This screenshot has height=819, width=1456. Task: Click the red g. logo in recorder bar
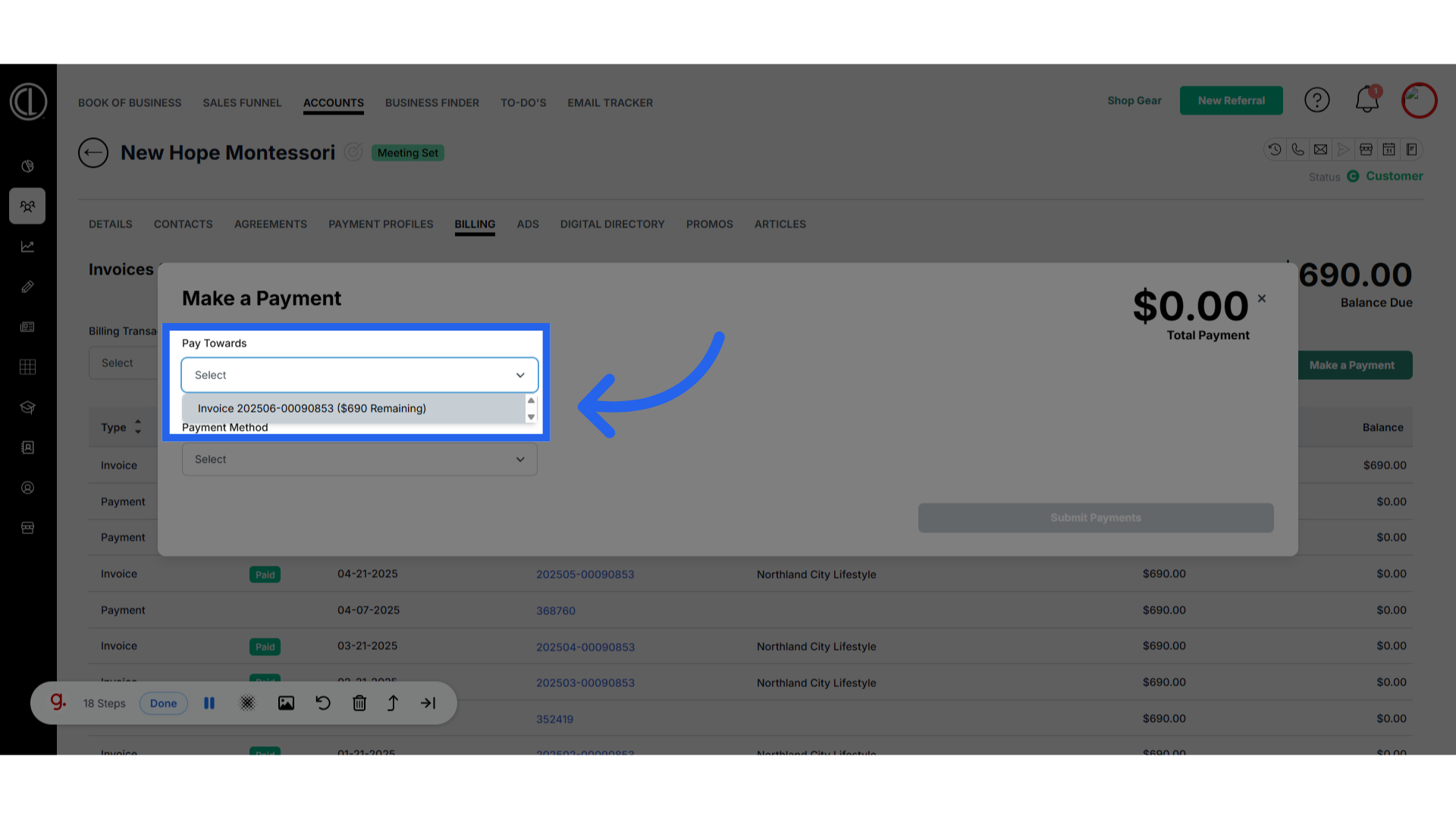(58, 701)
